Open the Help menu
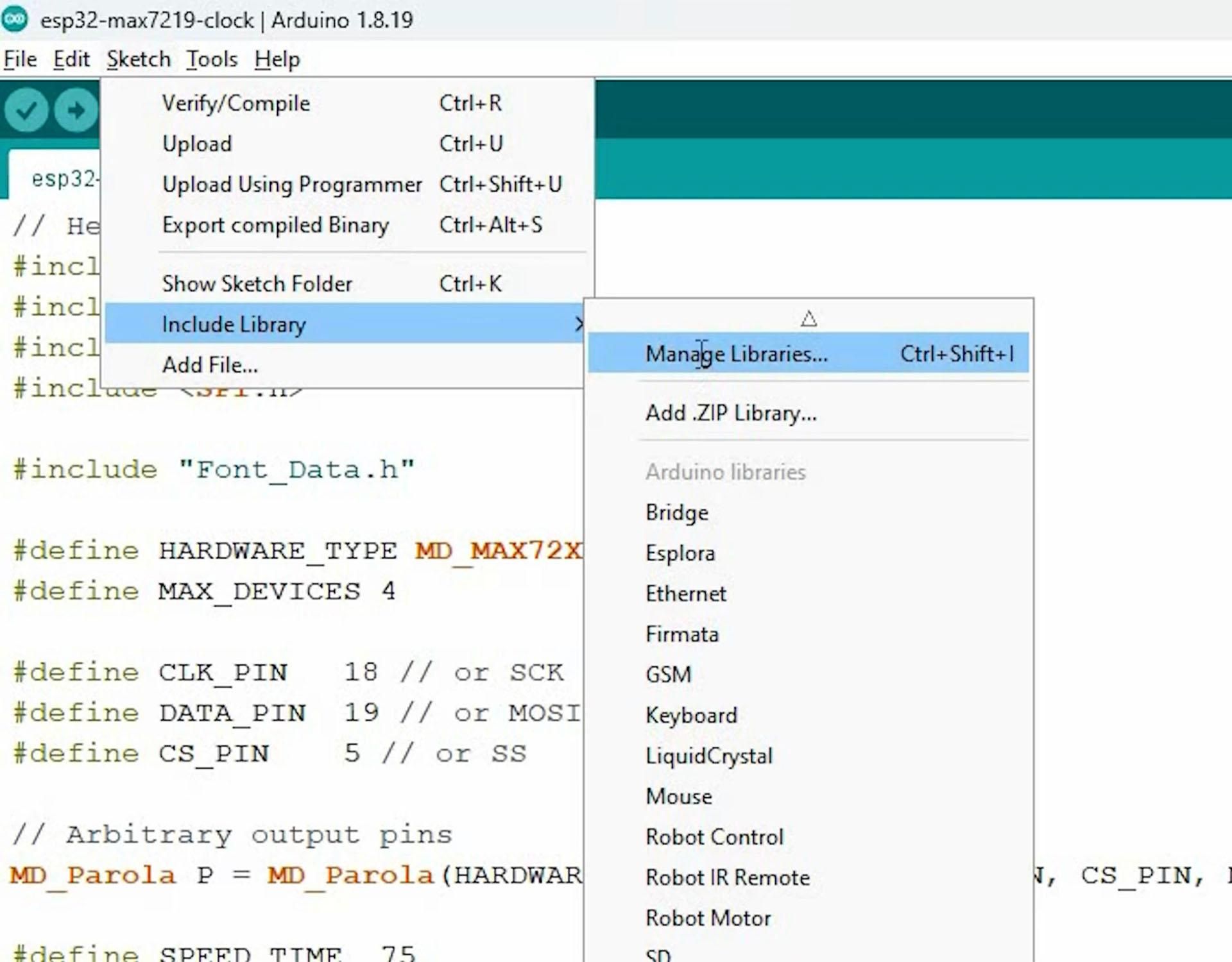 pyautogui.click(x=277, y=60)
